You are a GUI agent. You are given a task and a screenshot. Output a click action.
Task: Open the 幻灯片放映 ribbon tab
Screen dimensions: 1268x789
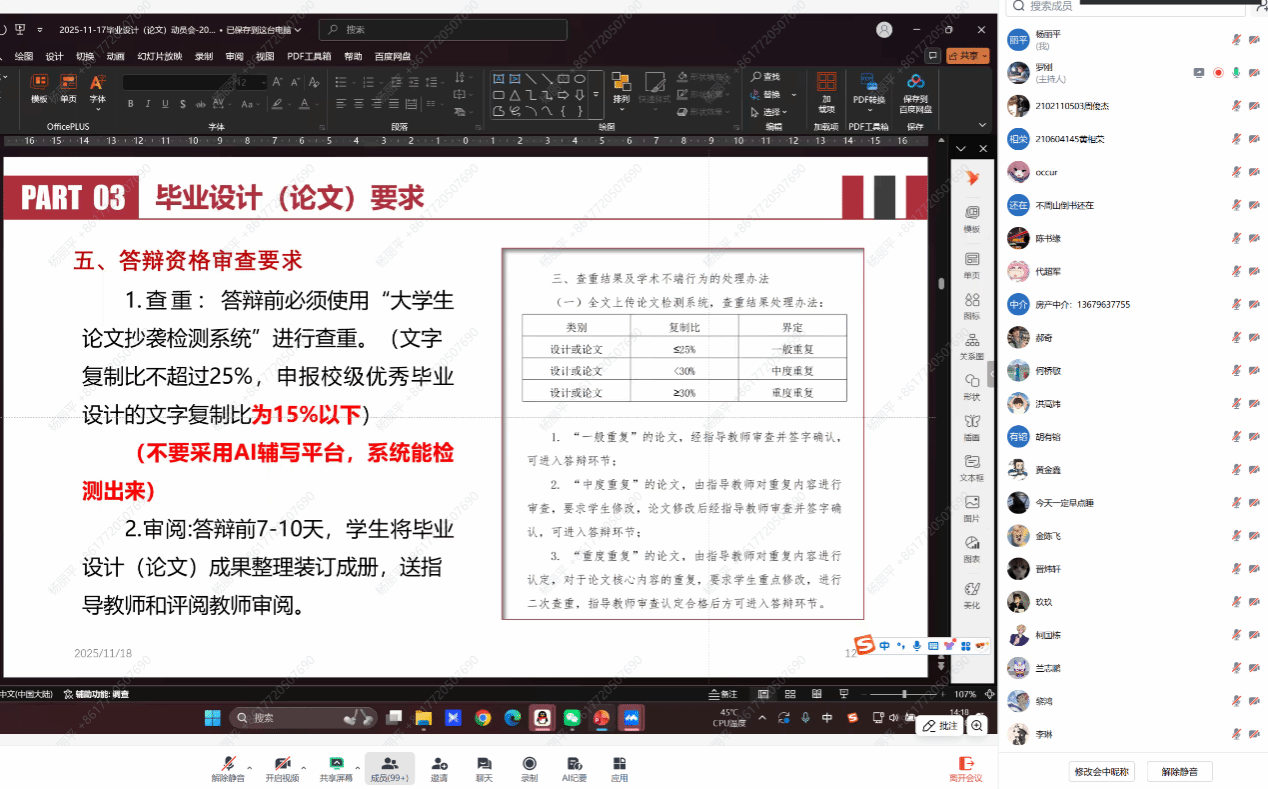coord(160,56)
